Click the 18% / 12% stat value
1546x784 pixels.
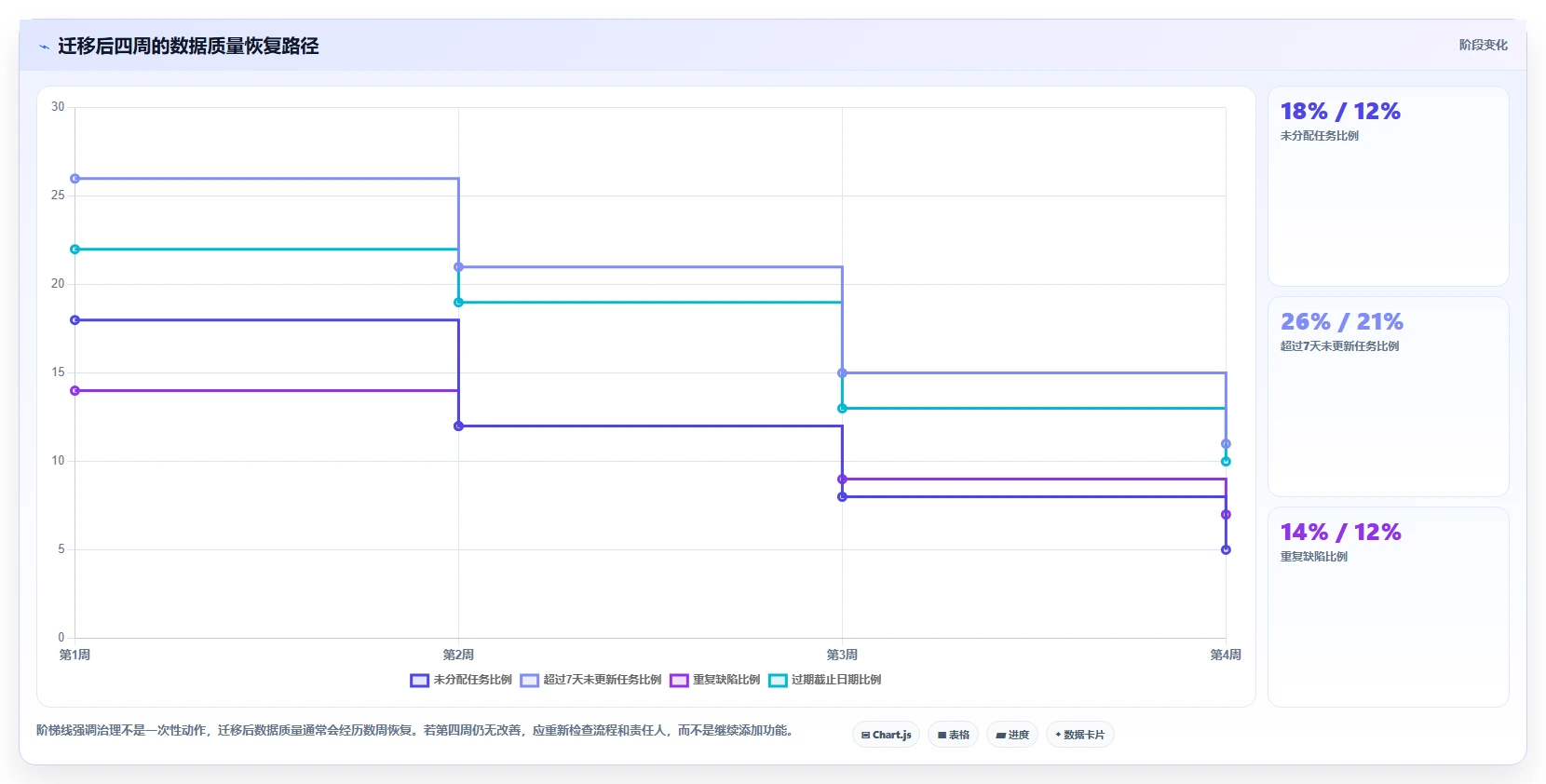pyautogui.click(x=1340, y=112)
